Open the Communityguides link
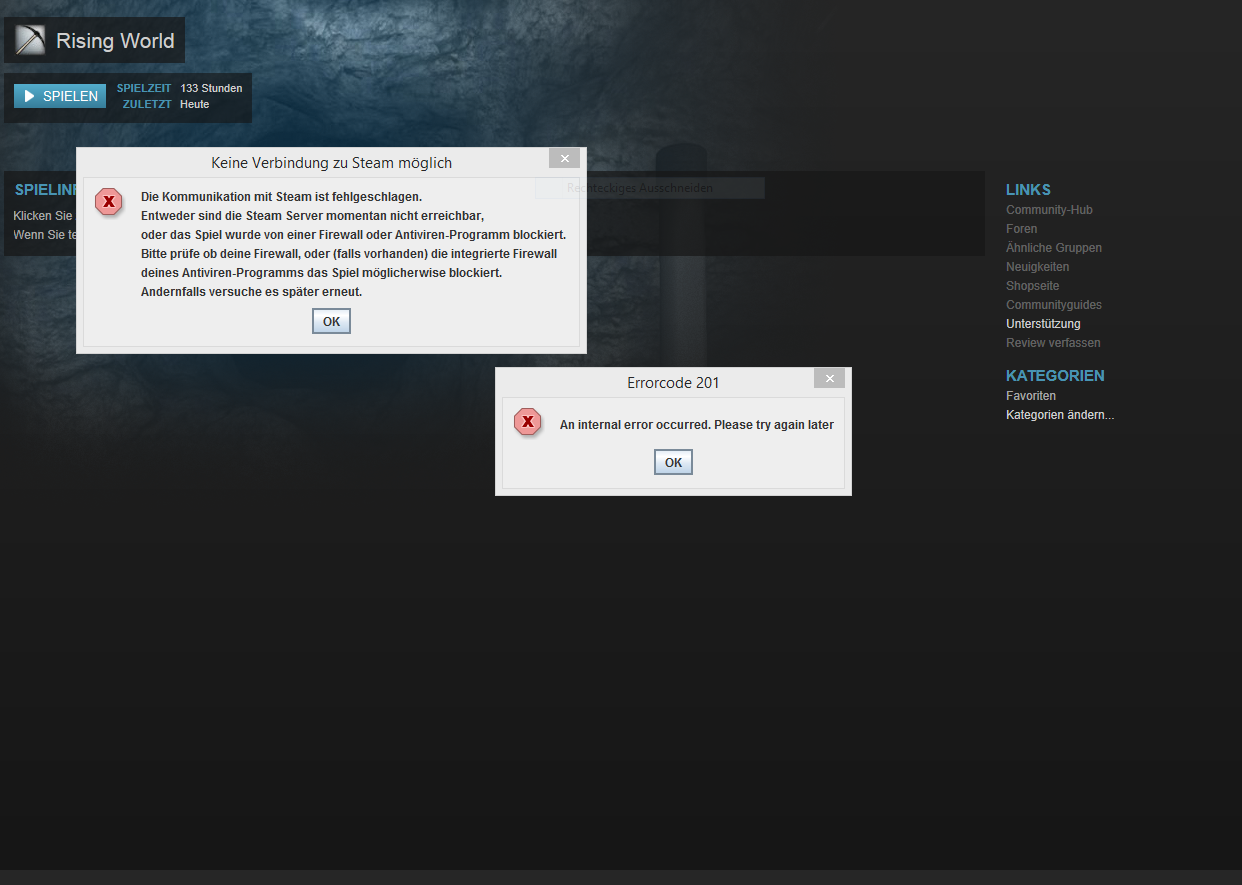Image resolution: width=1242 pixels, height=885 pixels. (1053, 305)
